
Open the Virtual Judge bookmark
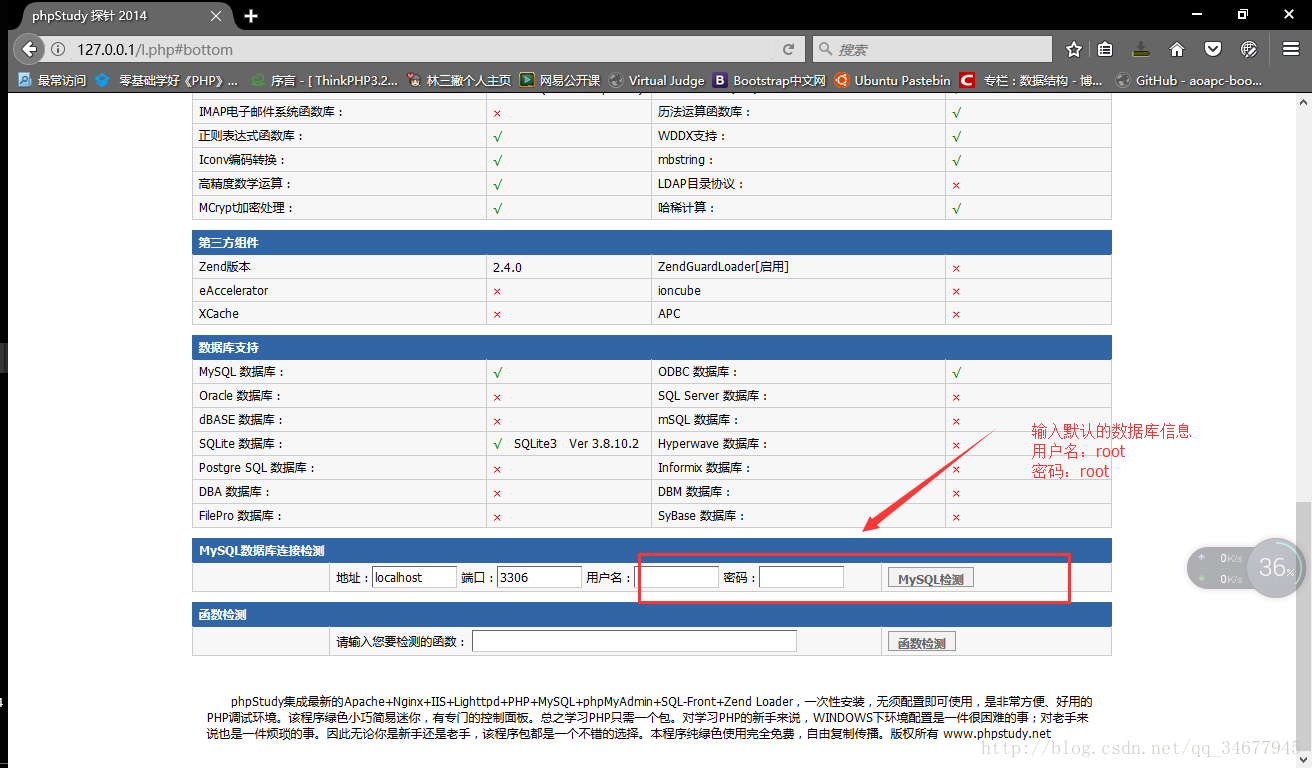[657, 80]
